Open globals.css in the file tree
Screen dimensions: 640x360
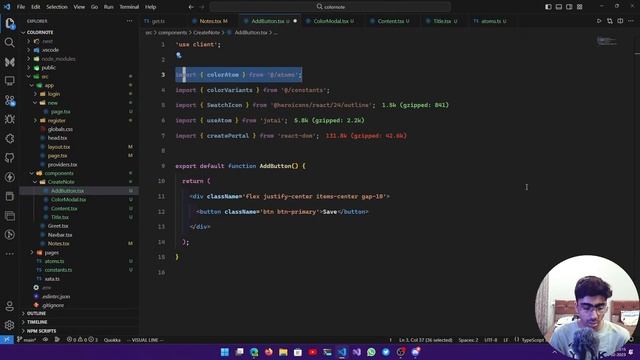click(x=60, y=129)
